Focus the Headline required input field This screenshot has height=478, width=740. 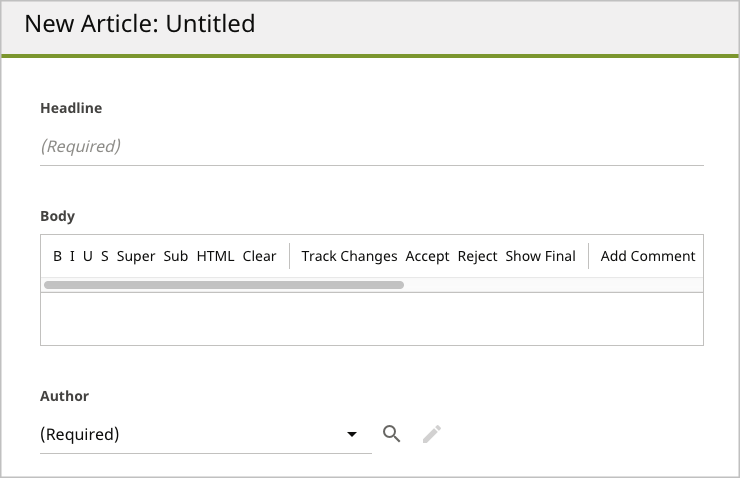click(x=372, y=147)
